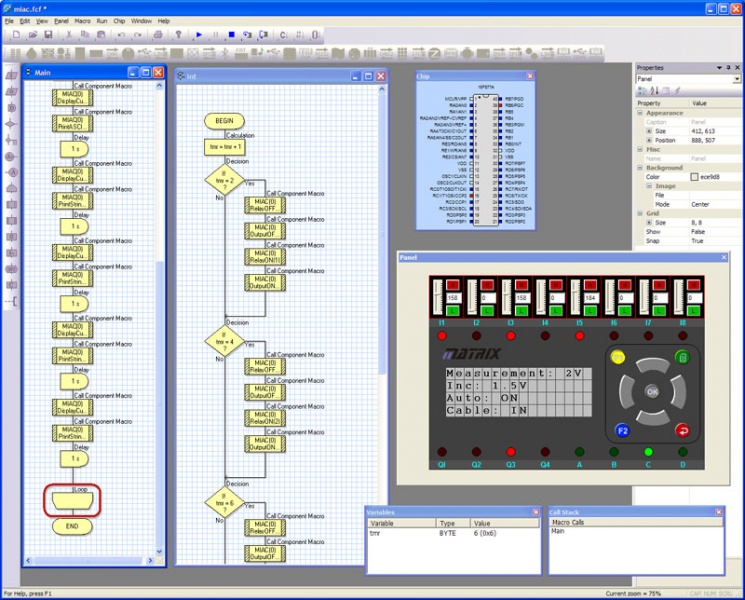The width and height of the screenshot is (745, 600).
Task: Set input I1 high with H
Action: point(452,285)
